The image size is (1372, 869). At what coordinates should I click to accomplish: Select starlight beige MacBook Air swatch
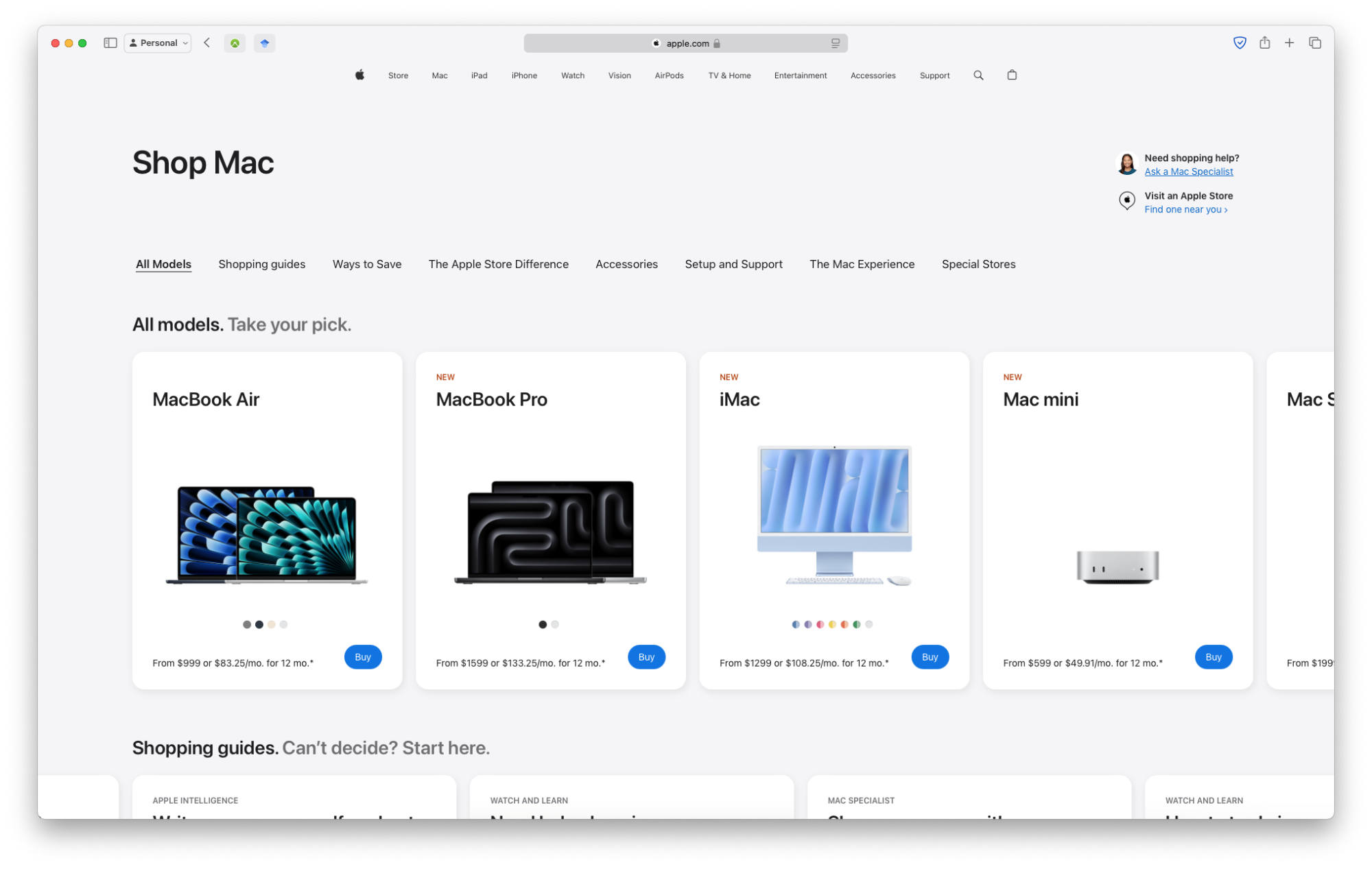click(x=272, y=624)
